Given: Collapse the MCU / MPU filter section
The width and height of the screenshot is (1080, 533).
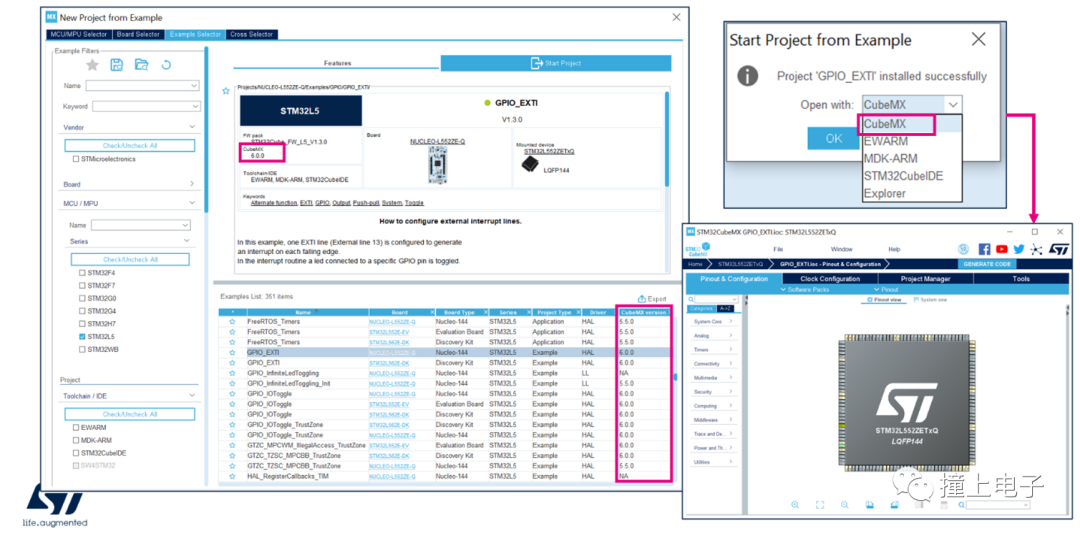Looking at the screenshot, I should pos(191,203).
